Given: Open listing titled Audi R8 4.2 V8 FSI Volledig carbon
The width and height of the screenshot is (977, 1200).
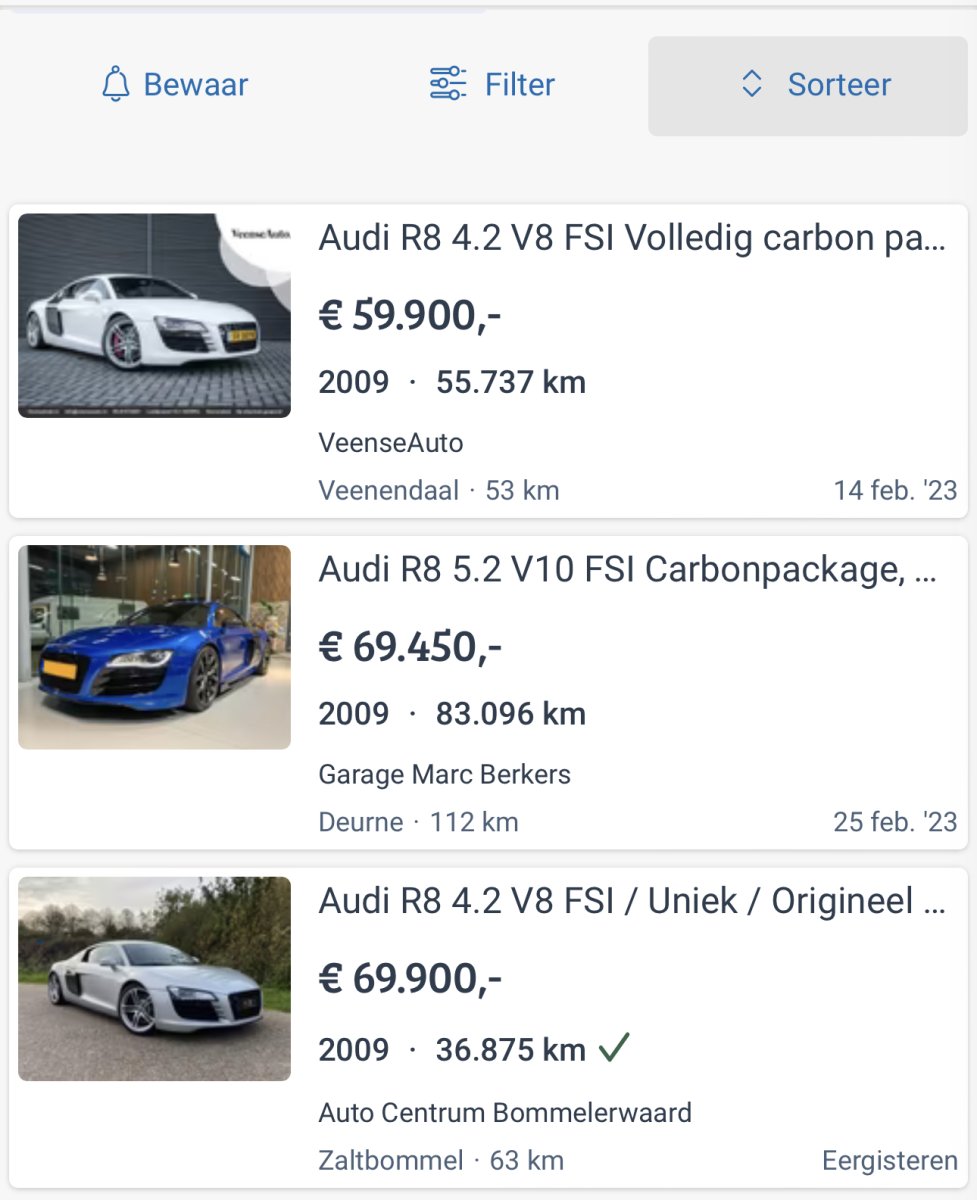Looking at the screenshot, I should [x=631, y=239].
